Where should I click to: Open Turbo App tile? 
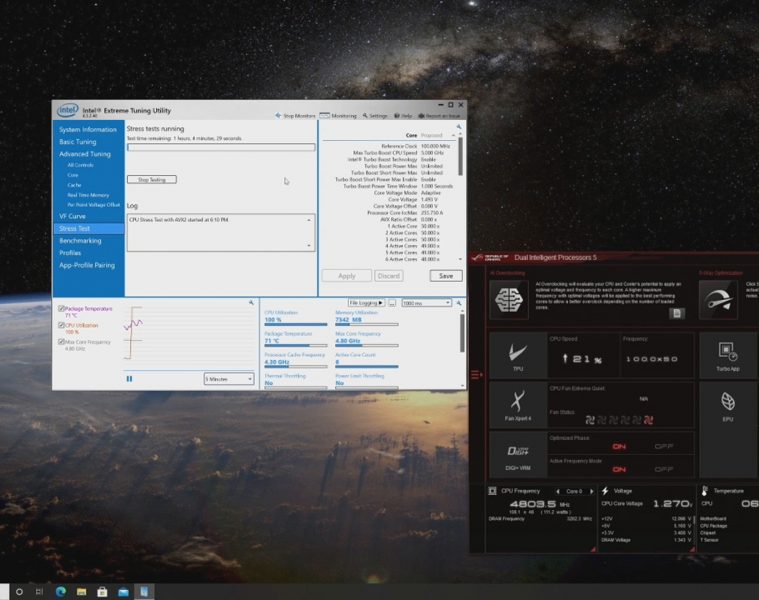[728, 355]
